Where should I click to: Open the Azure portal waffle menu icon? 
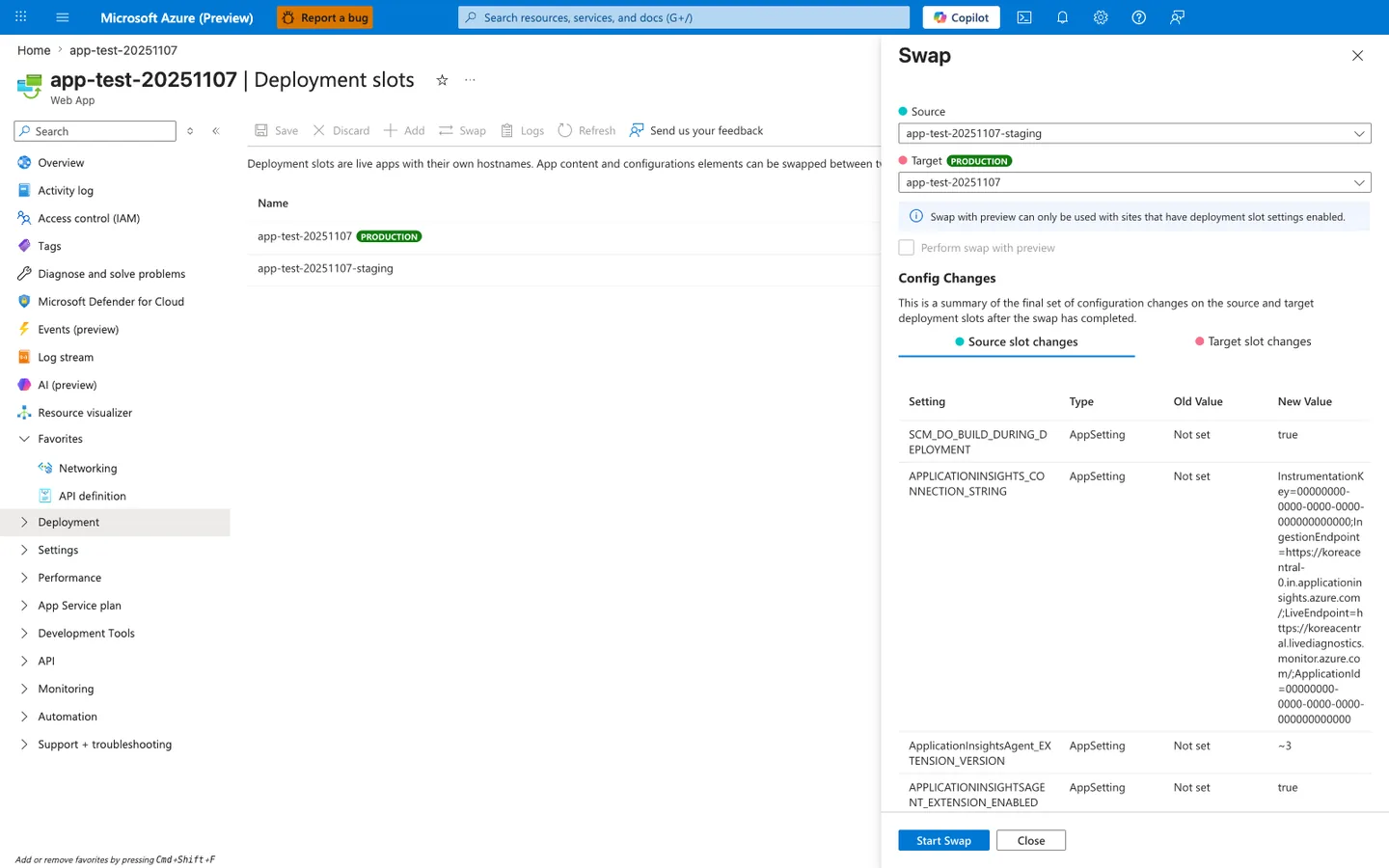tap(20, 17)
